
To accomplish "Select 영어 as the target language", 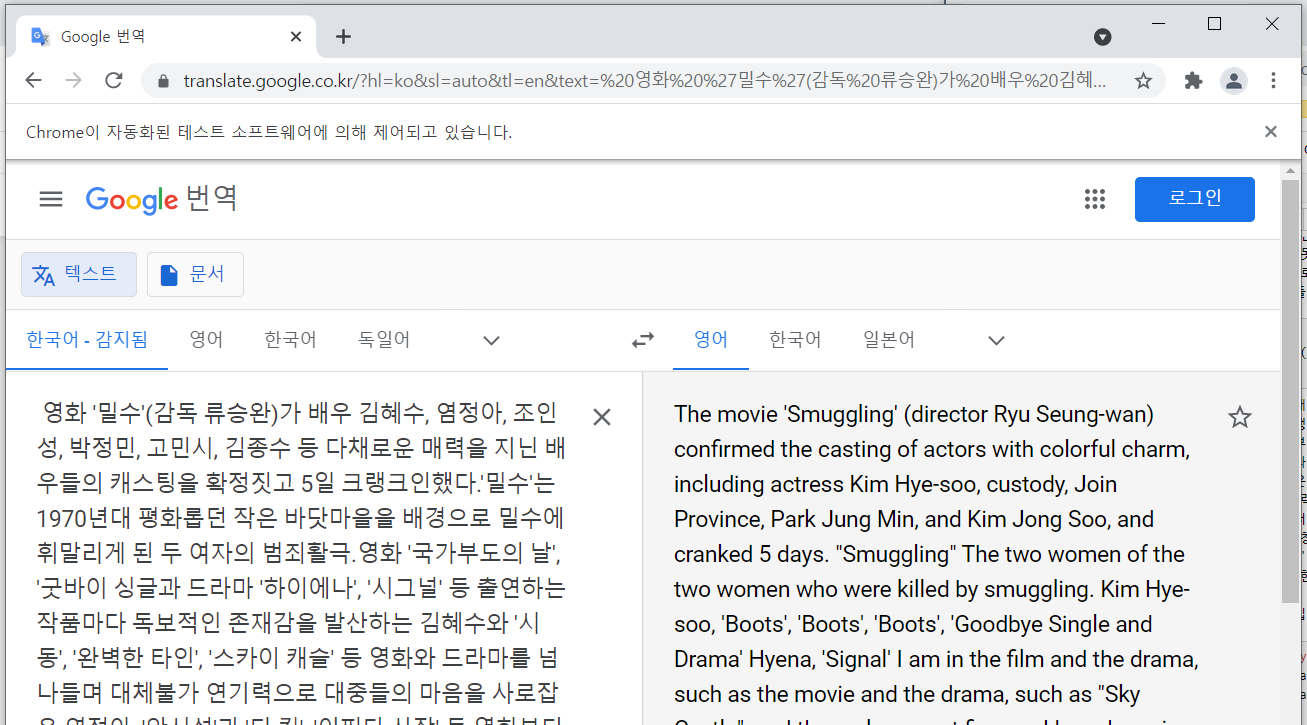I will point(711,340).
